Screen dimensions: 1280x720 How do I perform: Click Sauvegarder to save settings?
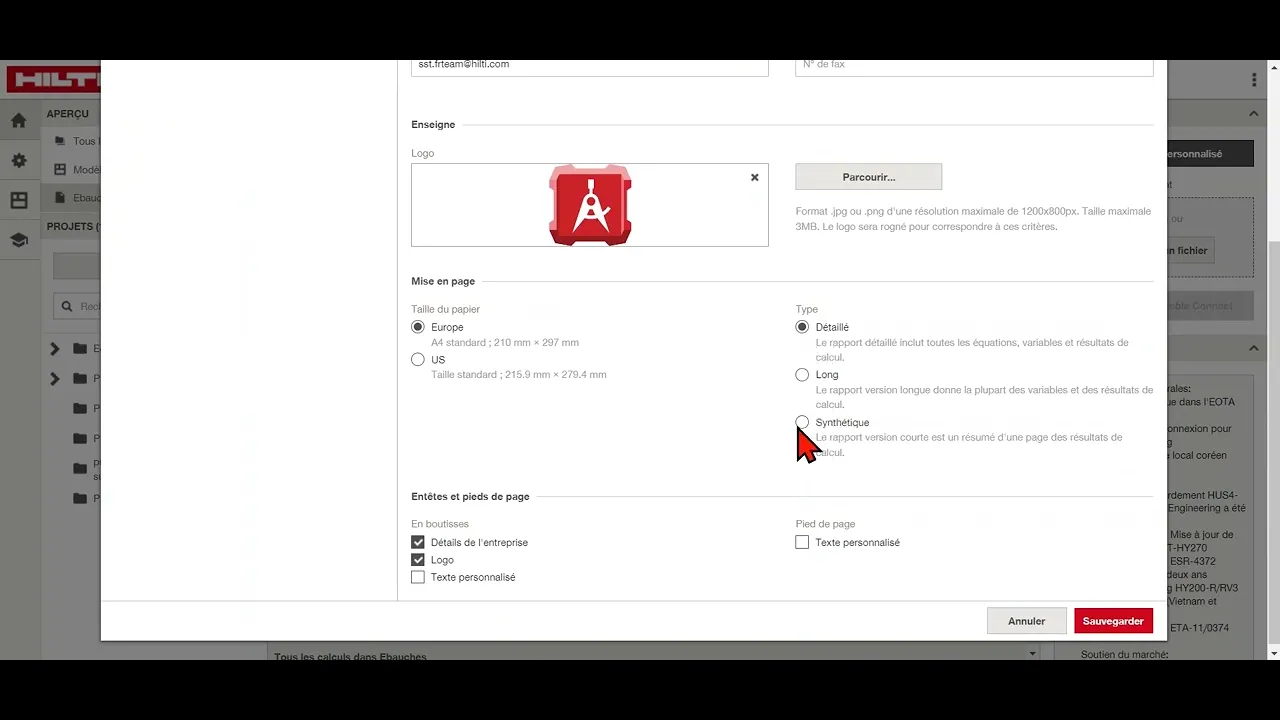1113,621
